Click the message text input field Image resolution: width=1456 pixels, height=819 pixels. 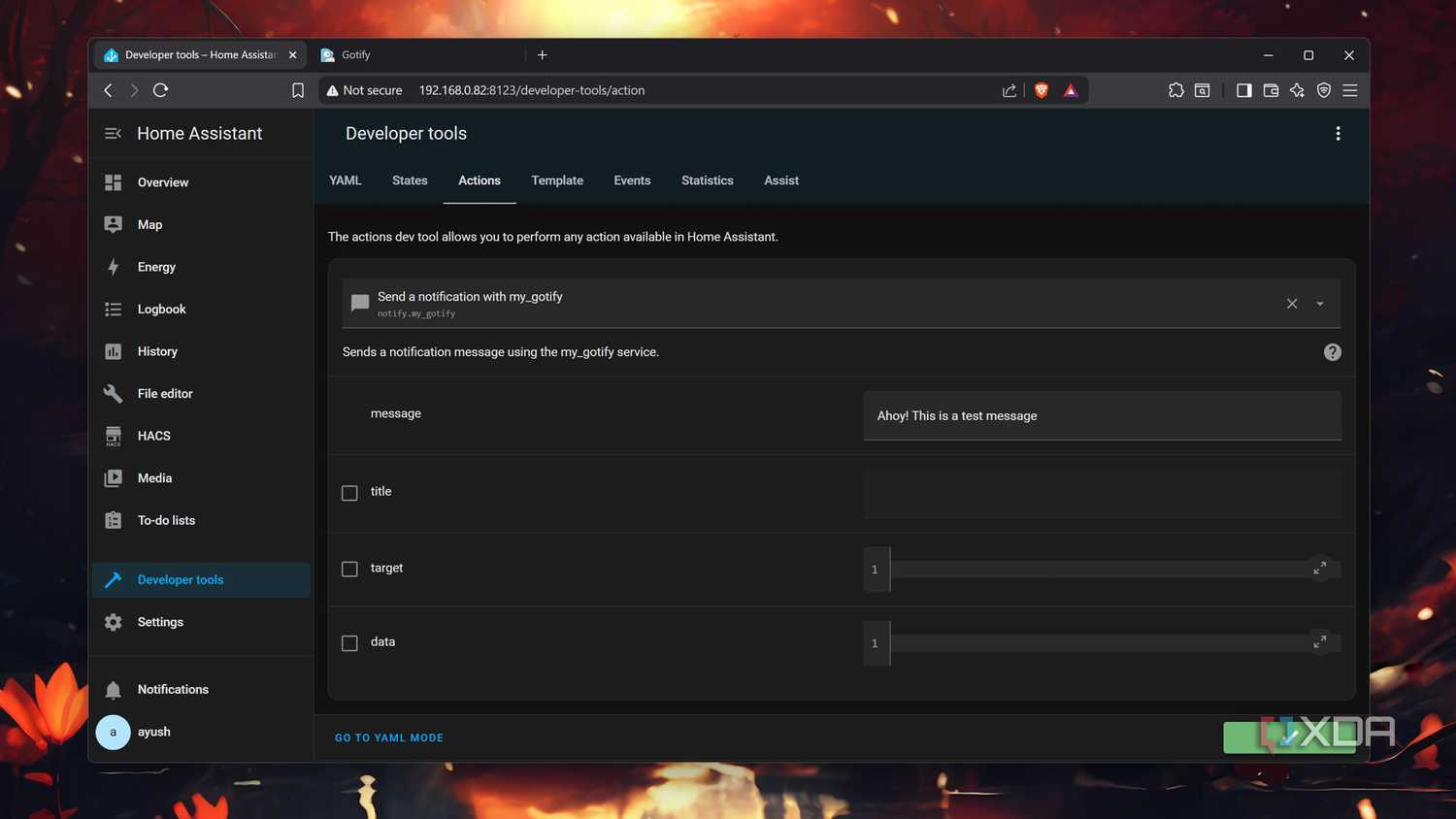coord(1102,415)
